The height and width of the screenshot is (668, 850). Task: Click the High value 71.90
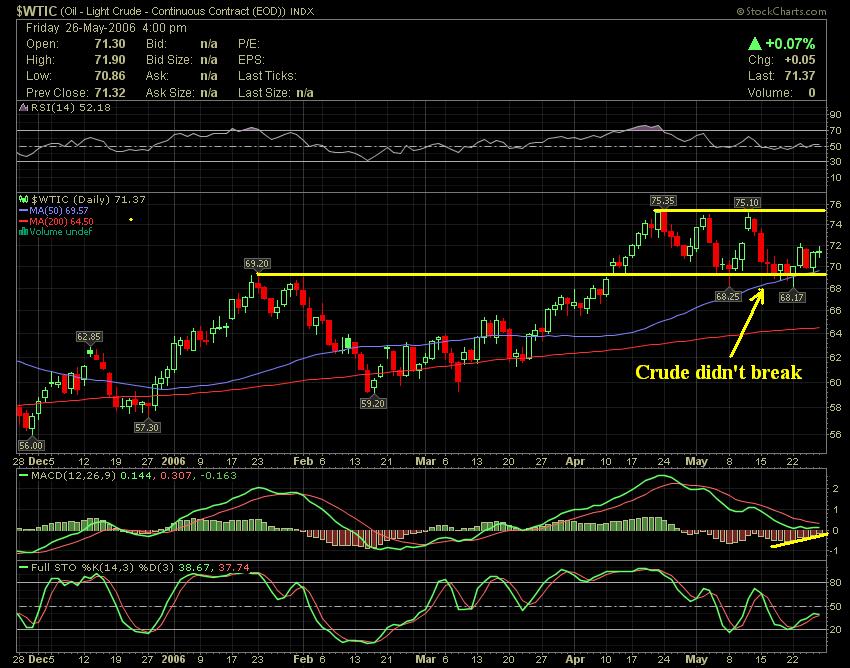[x=110, y=60]
